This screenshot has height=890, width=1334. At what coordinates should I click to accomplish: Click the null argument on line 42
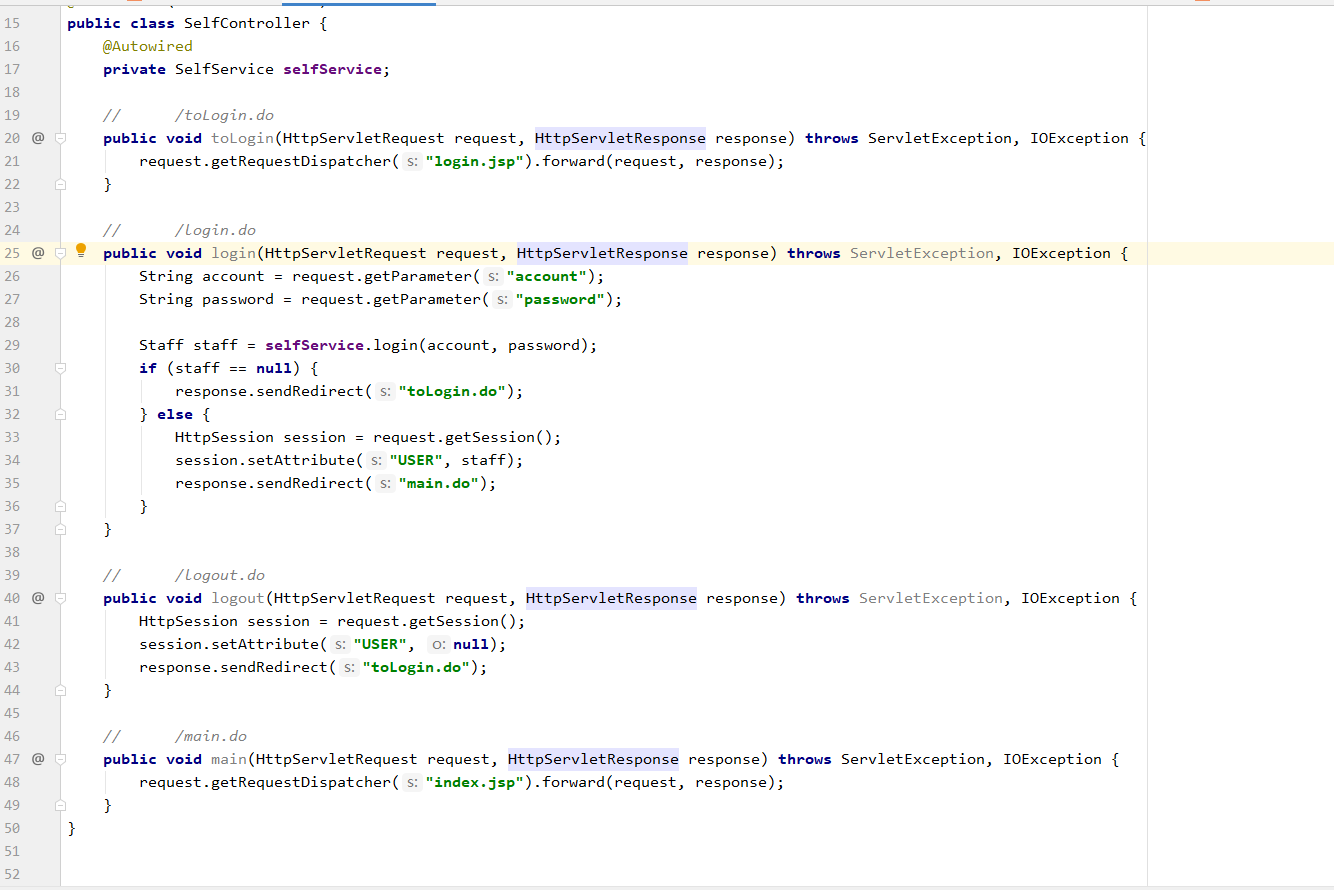(x=469, y=644)
